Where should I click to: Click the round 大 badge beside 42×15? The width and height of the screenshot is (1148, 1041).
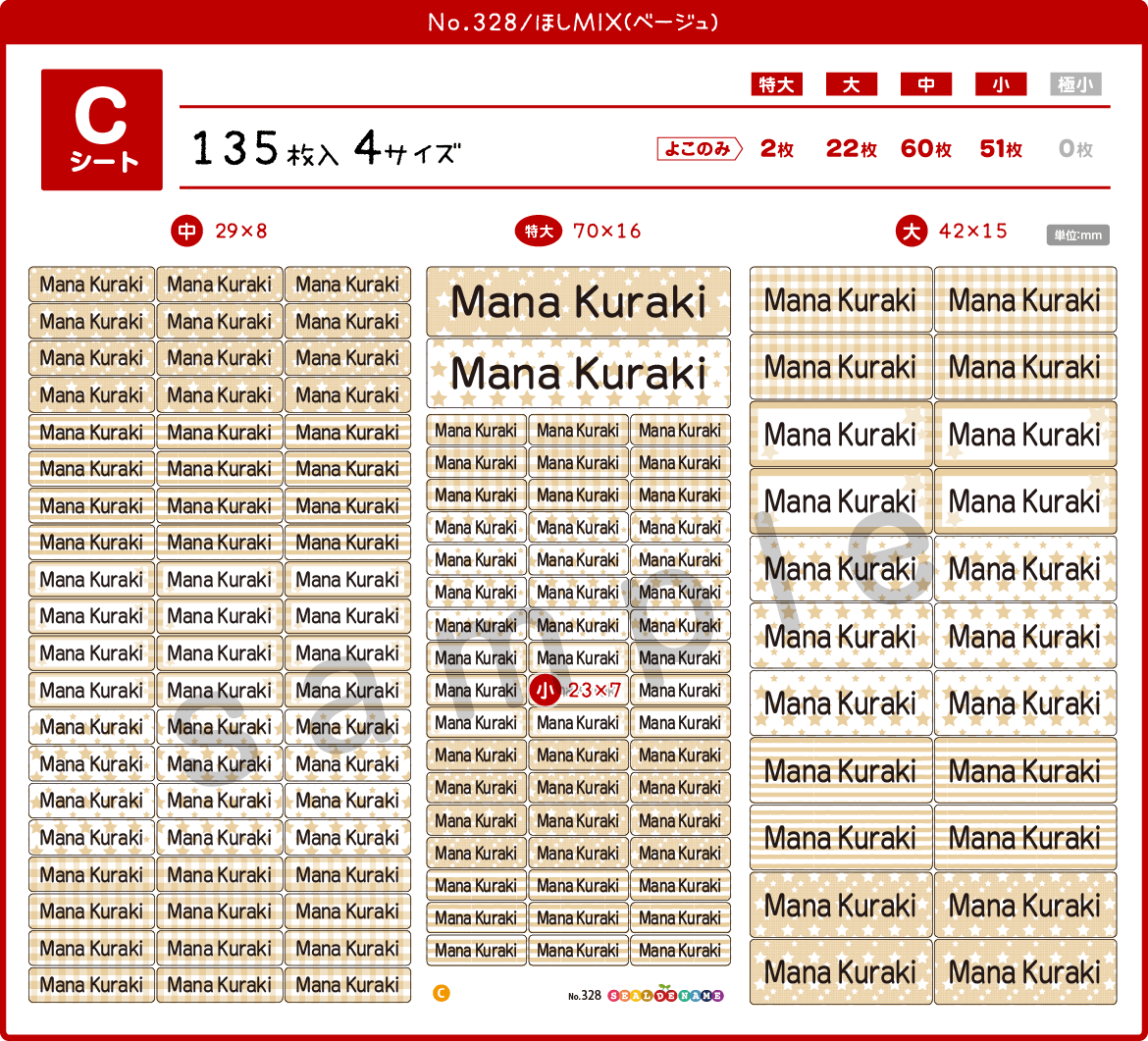tap(911, 232)
